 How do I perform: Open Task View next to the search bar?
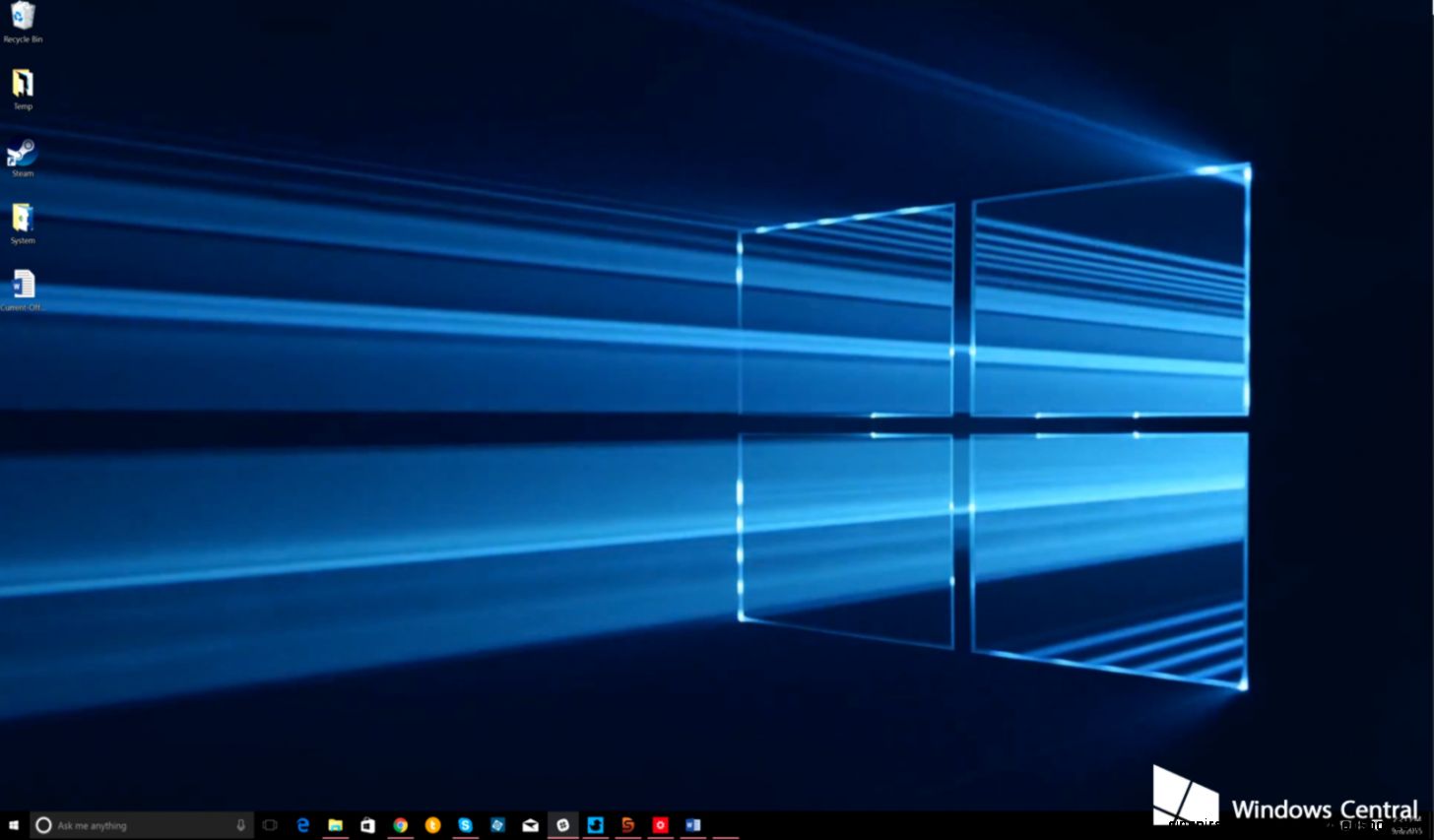point(270,824)
